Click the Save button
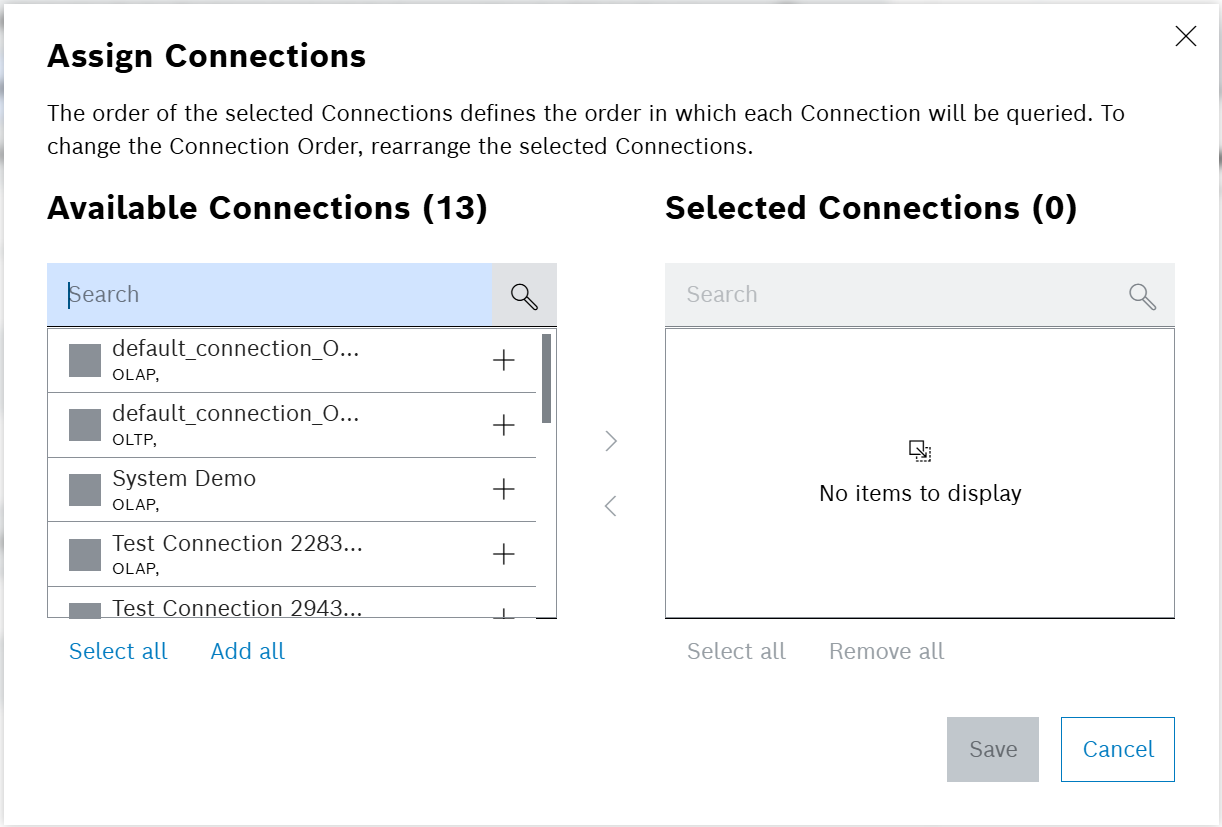The image size is (1222, 827). point(993,749)
